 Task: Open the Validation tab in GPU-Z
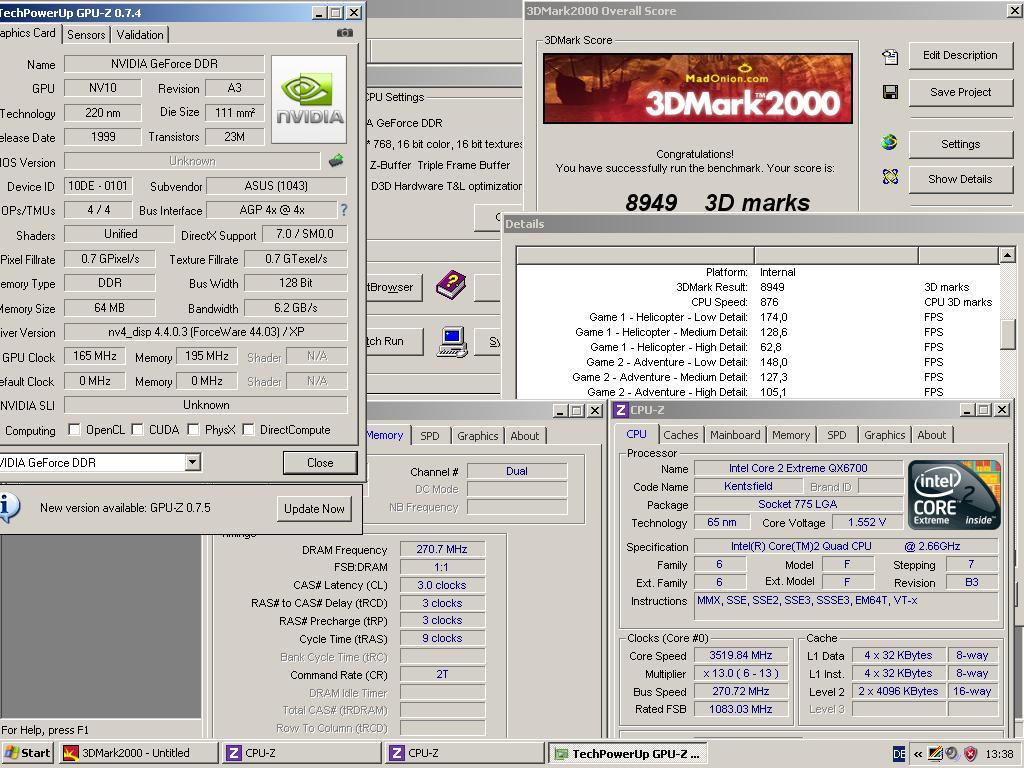click(140, 35)
